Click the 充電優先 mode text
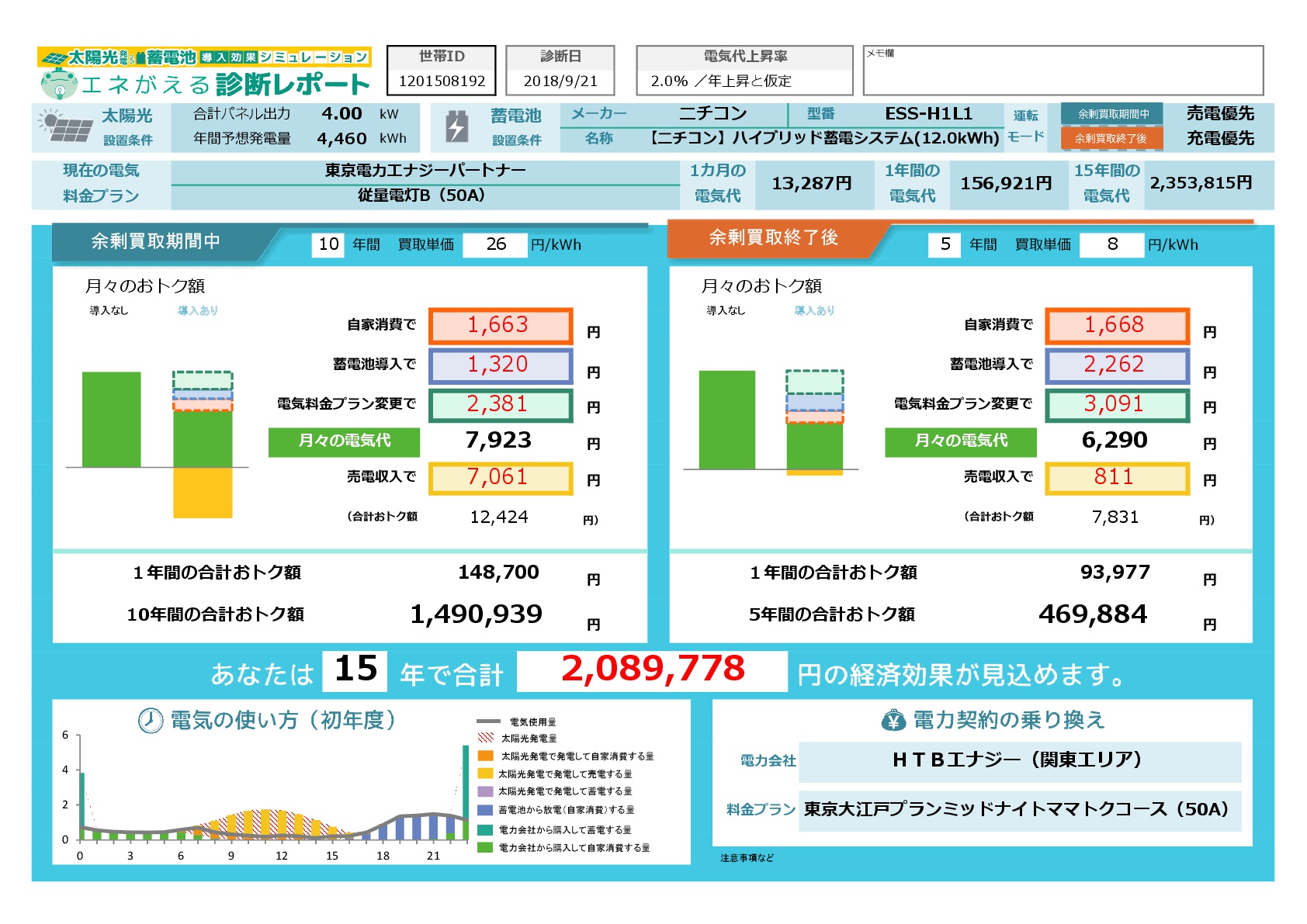 (1220, 139)
